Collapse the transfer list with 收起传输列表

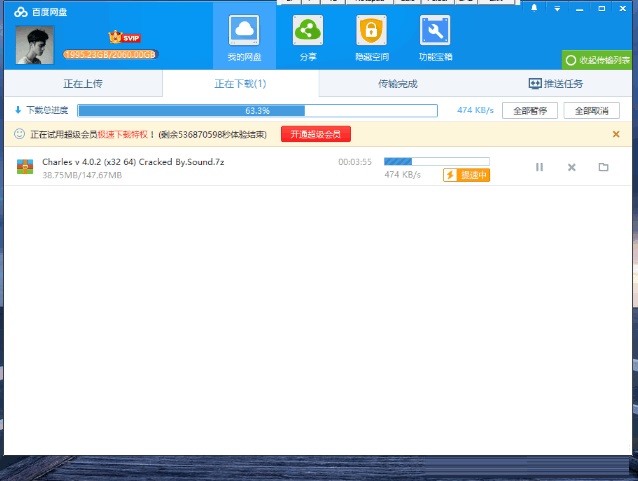(x=597, y=60)
